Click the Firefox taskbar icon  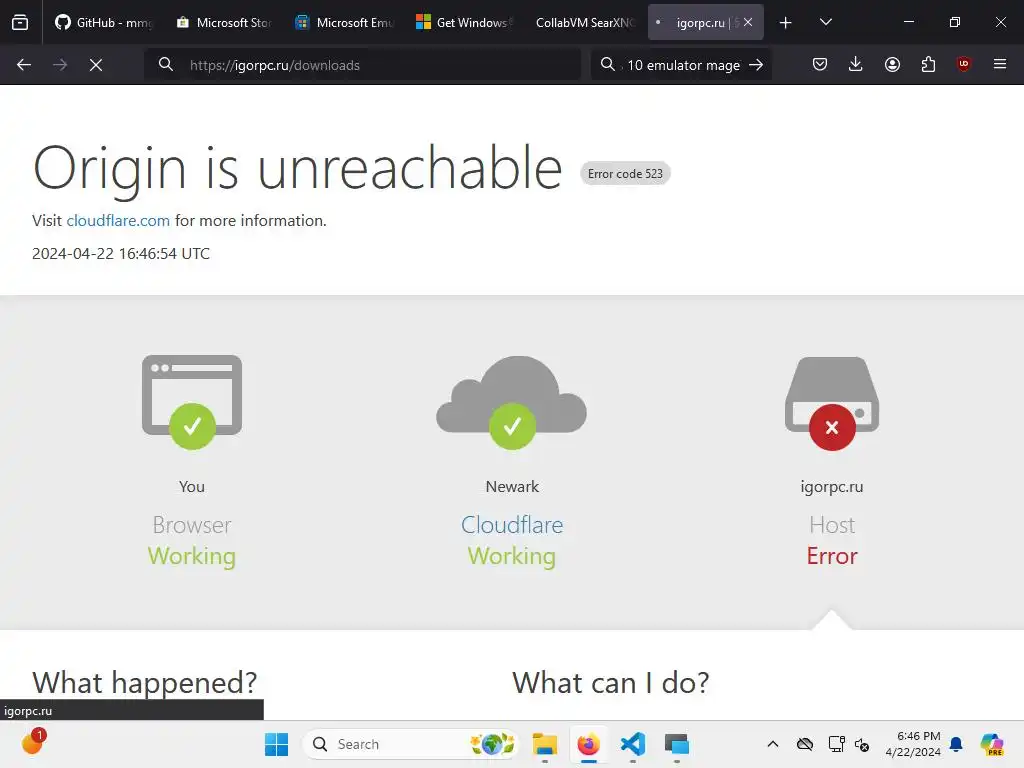pos(588,744)
